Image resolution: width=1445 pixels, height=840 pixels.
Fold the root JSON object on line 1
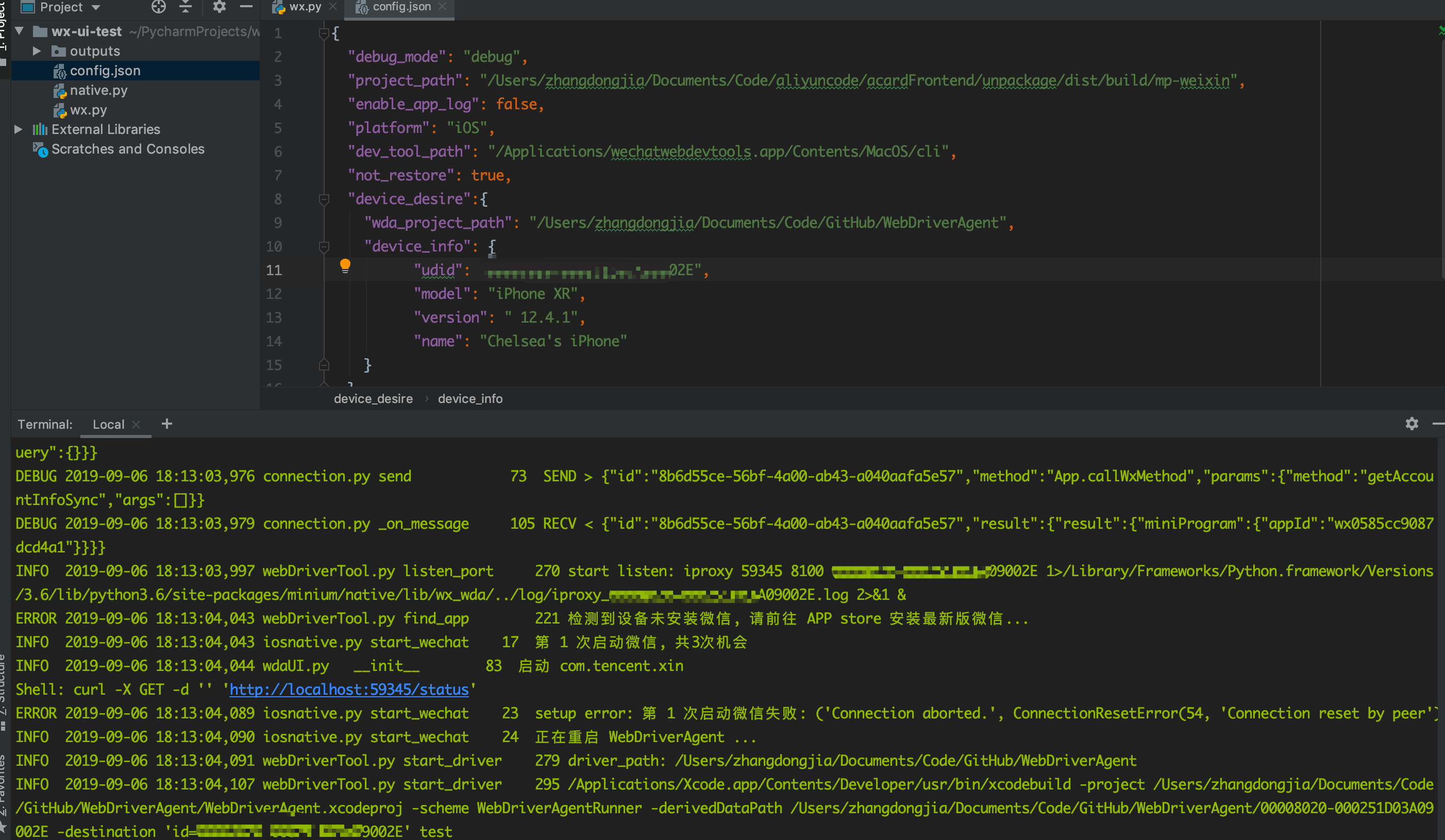(324, 33)
